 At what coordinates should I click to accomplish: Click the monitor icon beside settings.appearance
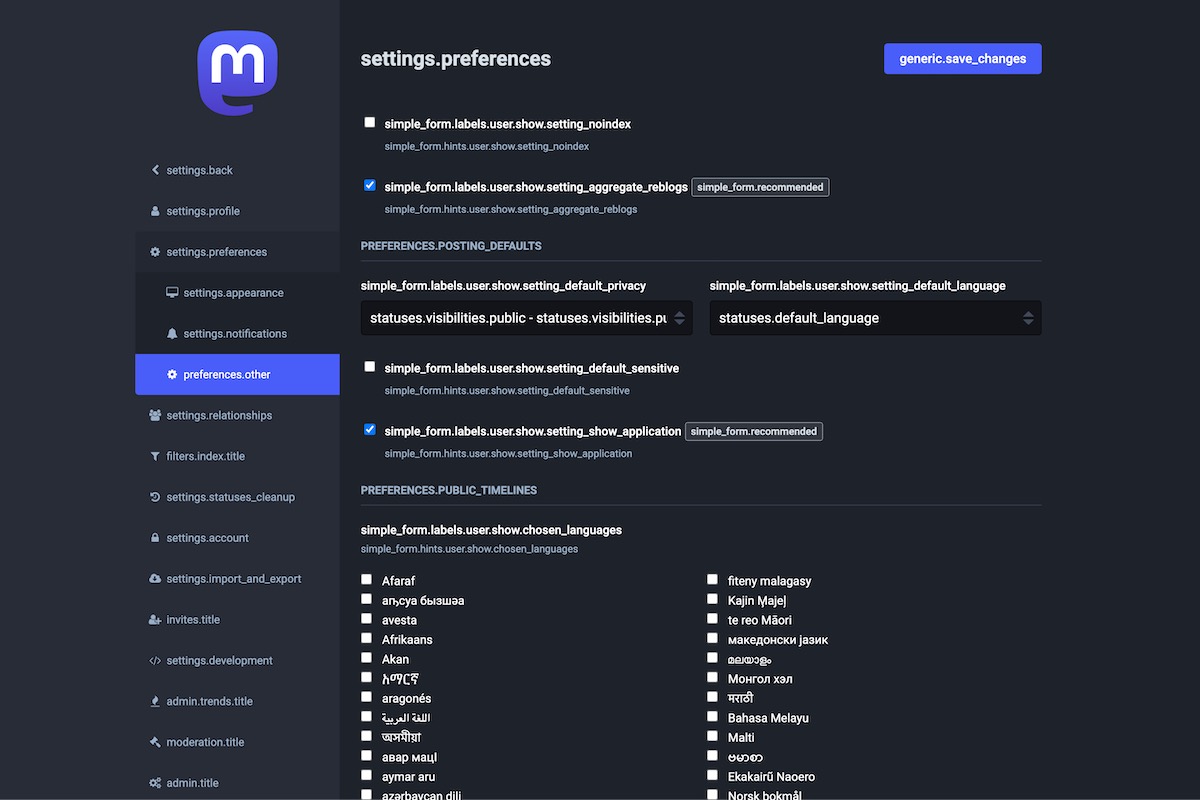point(172,293)
